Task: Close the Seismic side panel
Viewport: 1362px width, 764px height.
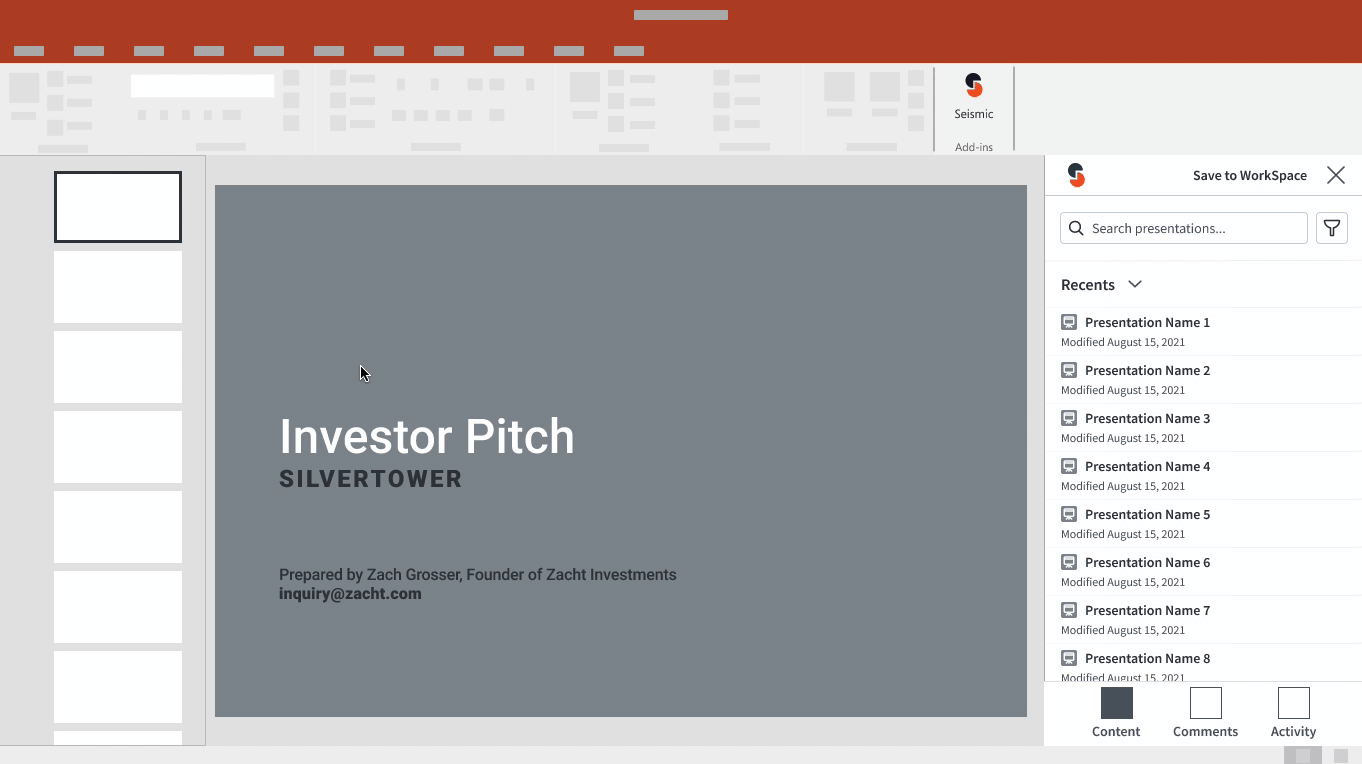Action: point(1336,175)
